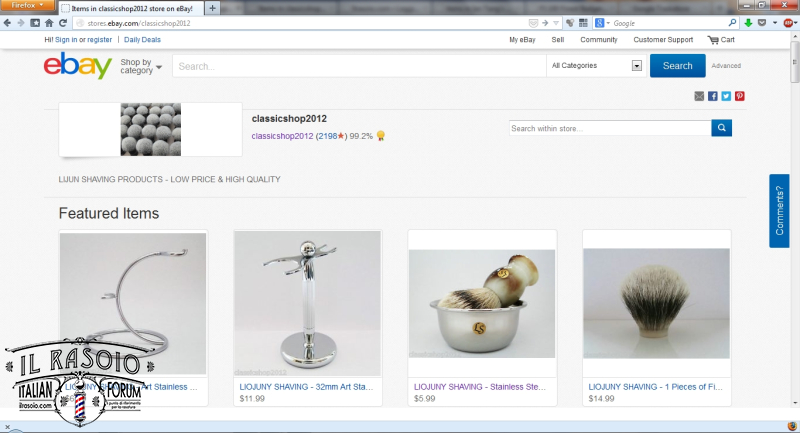Open the badger hair knot product image
This screenshot has width=800, height=433.
point(656,303)
